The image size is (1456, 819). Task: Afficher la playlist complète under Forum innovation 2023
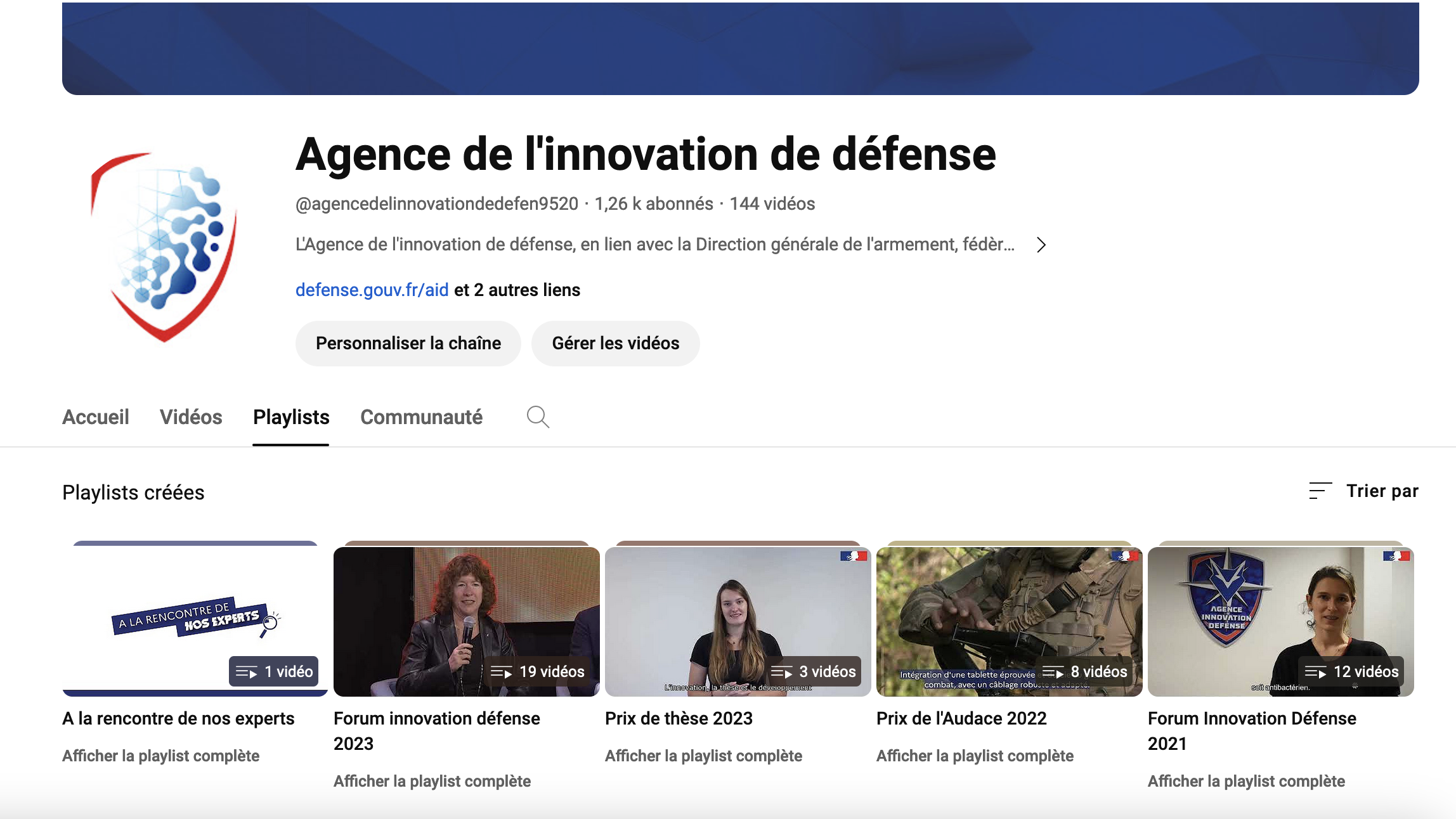point(432,782)
